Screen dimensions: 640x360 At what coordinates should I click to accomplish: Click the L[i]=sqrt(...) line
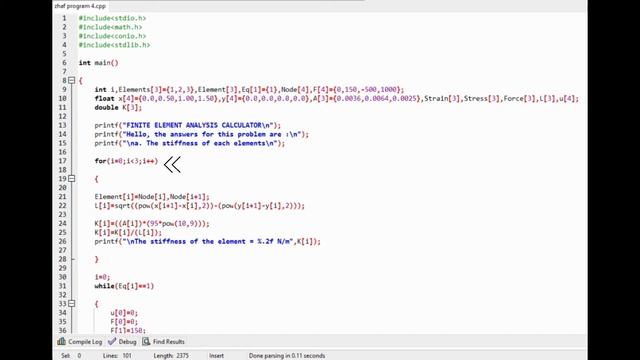pos(200,206)
